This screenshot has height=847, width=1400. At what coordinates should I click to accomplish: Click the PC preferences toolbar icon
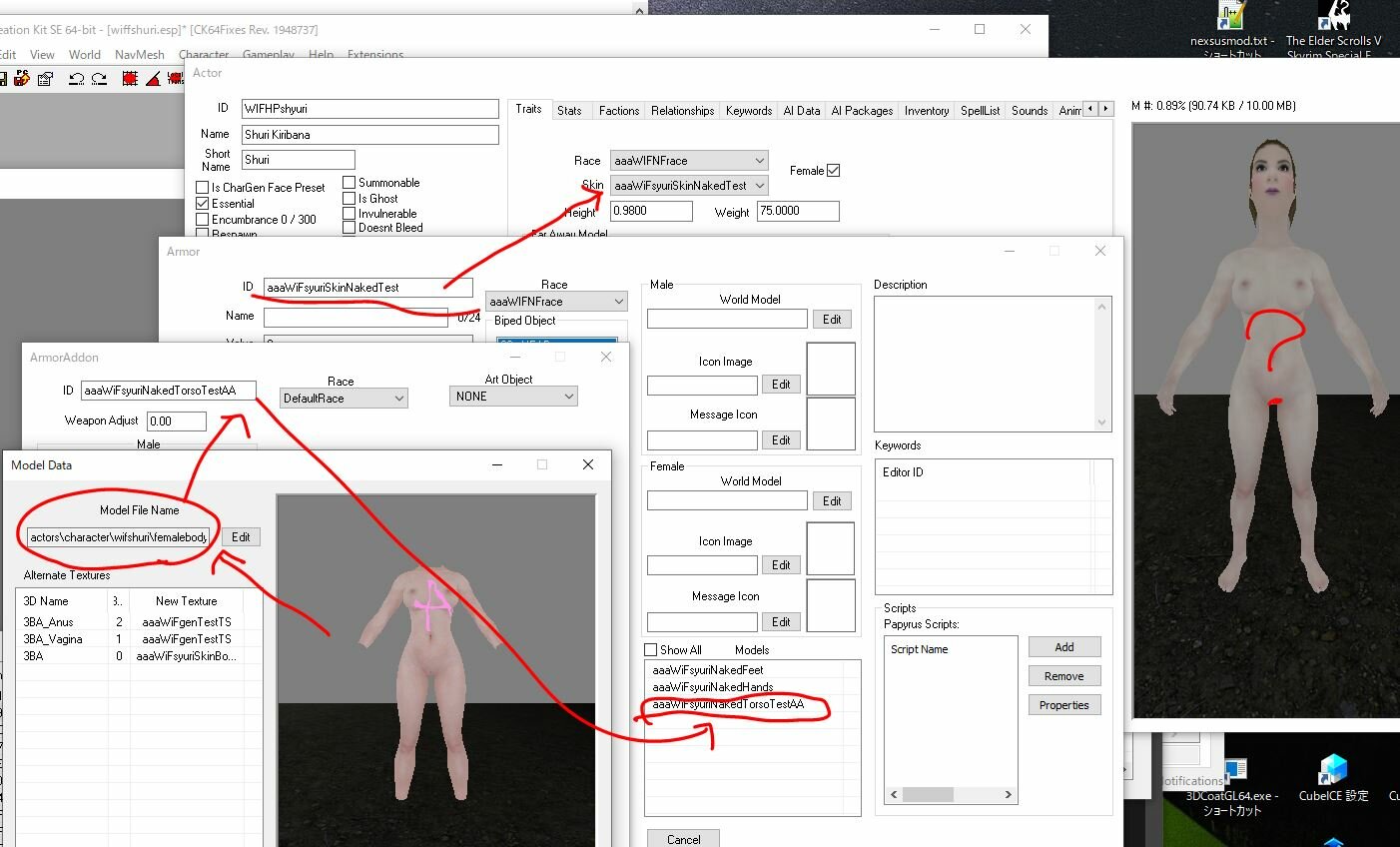tap(21, 79)
